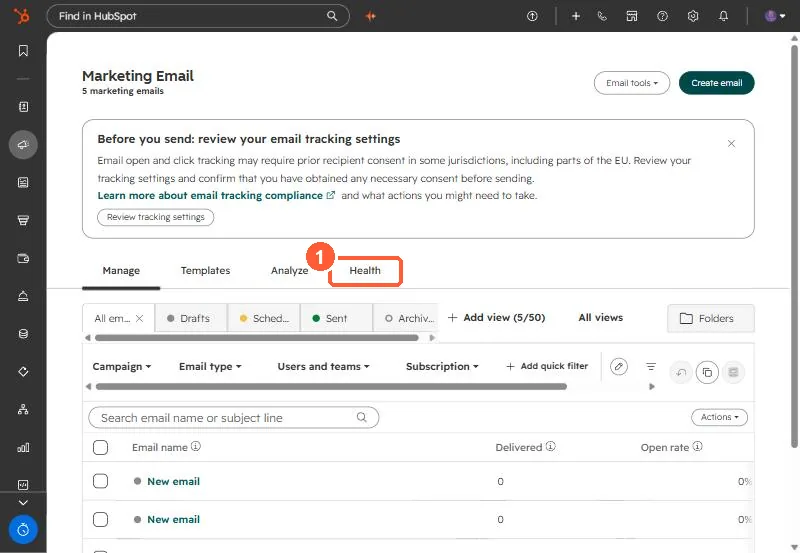Screen dimensions: 800x553
Task: Open the Content sidebar icon
Action: pyautogui.click(x=23, y=183)
